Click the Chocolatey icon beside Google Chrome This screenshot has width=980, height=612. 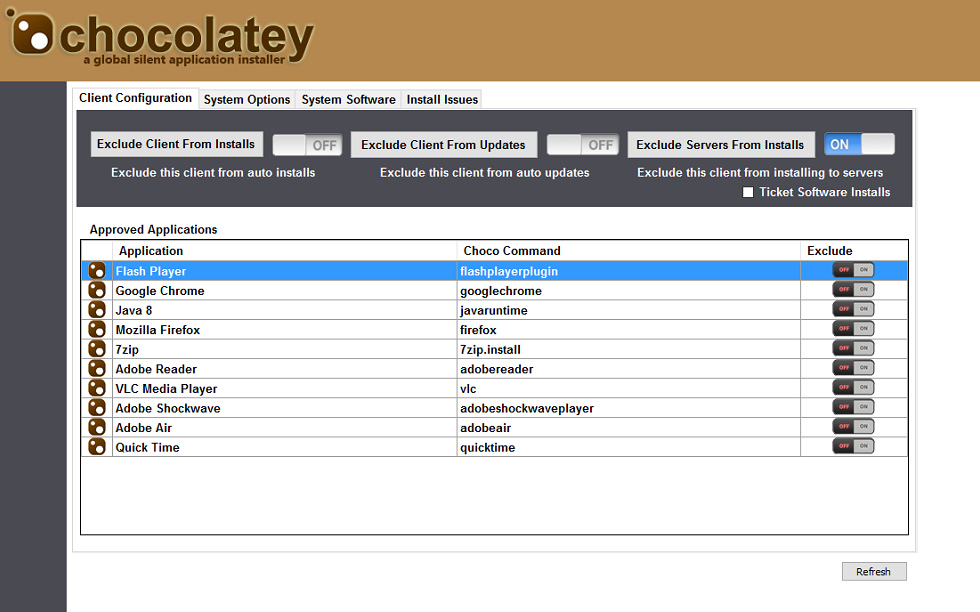(x=97, y=290)
